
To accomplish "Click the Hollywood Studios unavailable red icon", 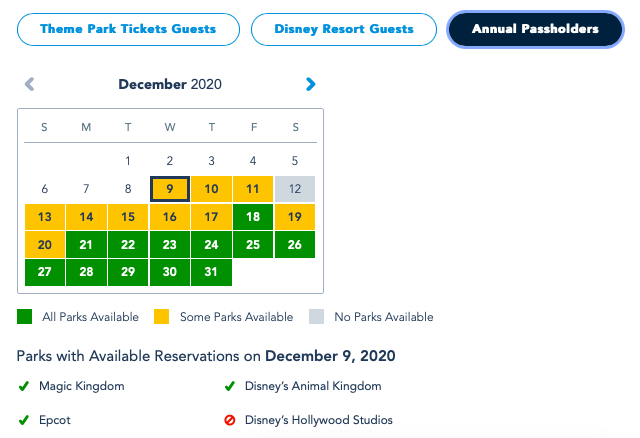I will [x=230, y=420].
